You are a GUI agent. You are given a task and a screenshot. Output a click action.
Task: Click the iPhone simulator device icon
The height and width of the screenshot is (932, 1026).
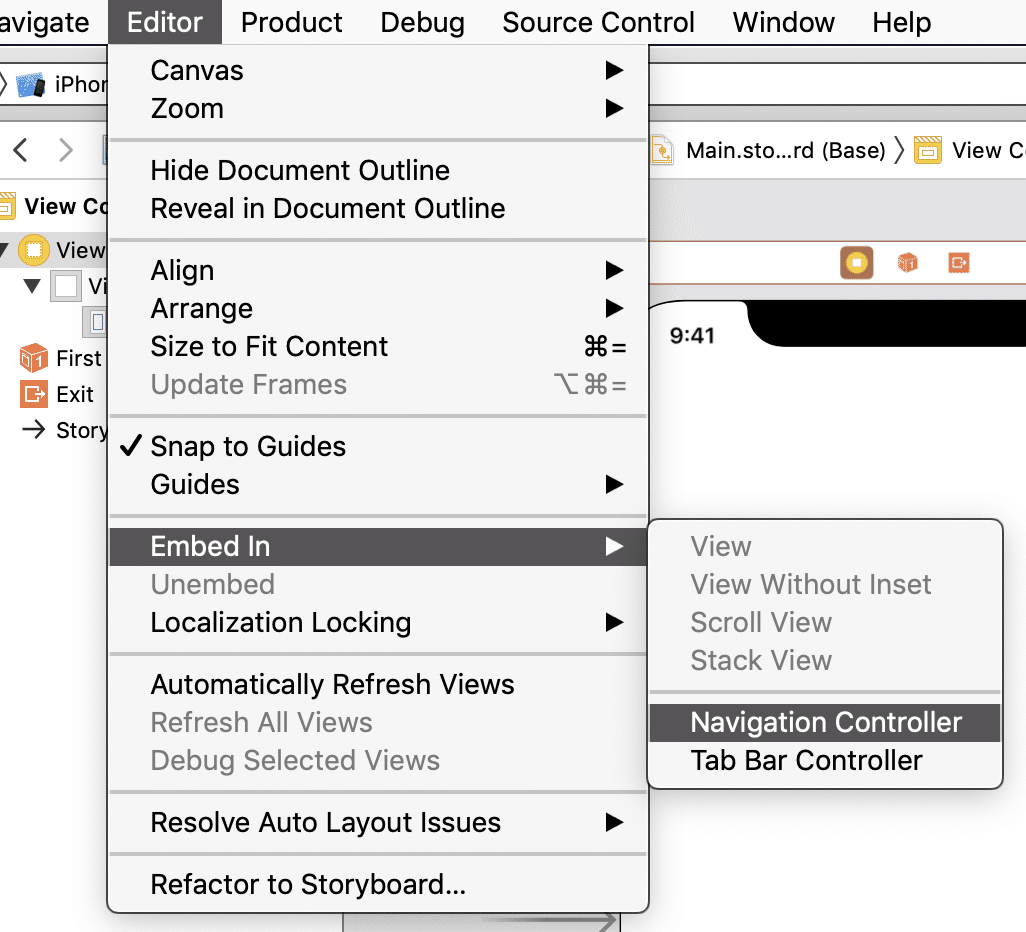[x=31, y=84]
